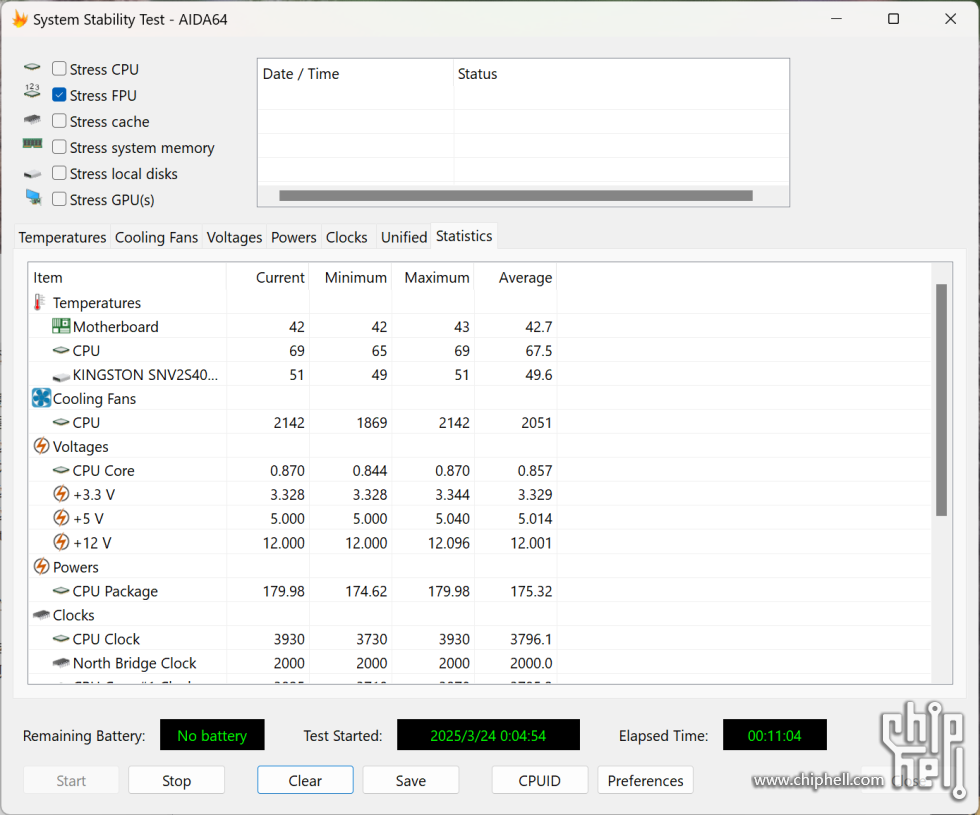Click the lightning icon next to +5 V
Viewport: 980px width, 815px height.
pyautogui.click(x=61, y=518)
